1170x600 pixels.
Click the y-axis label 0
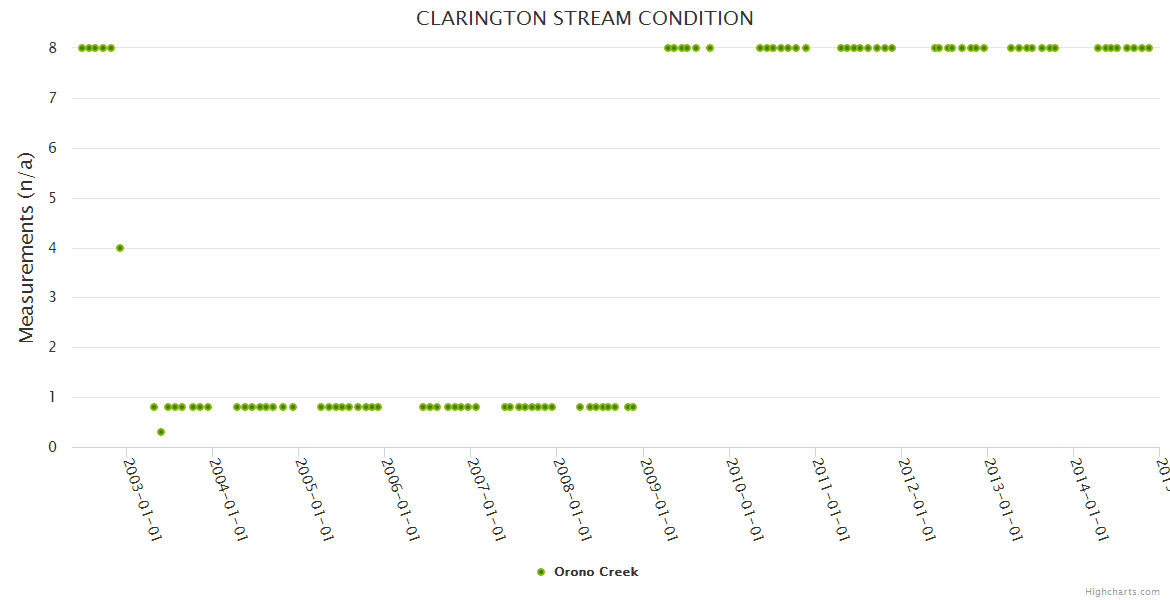[x=53, y=447]
